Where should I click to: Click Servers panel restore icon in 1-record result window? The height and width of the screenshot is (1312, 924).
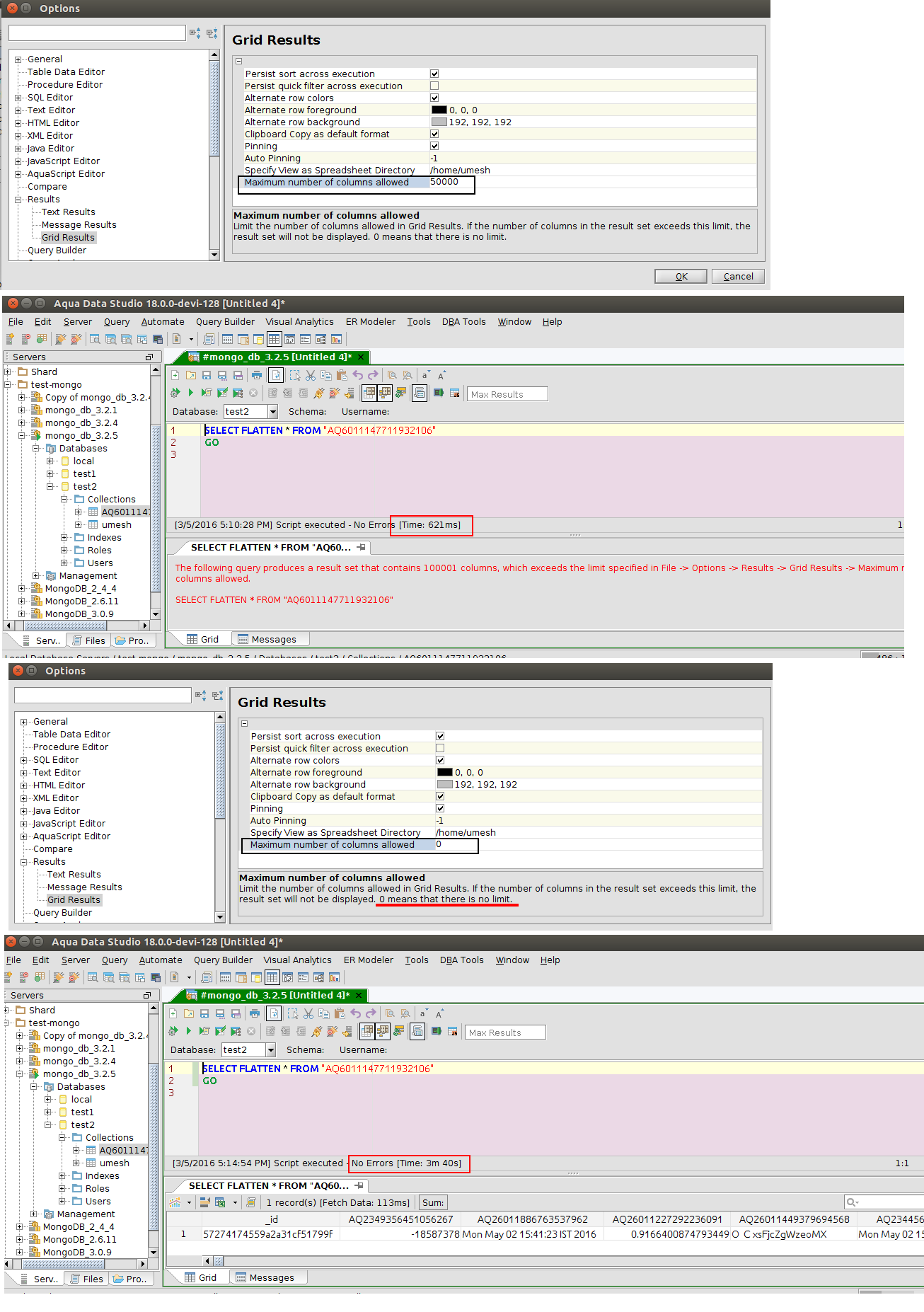click(x=147, y=995)
